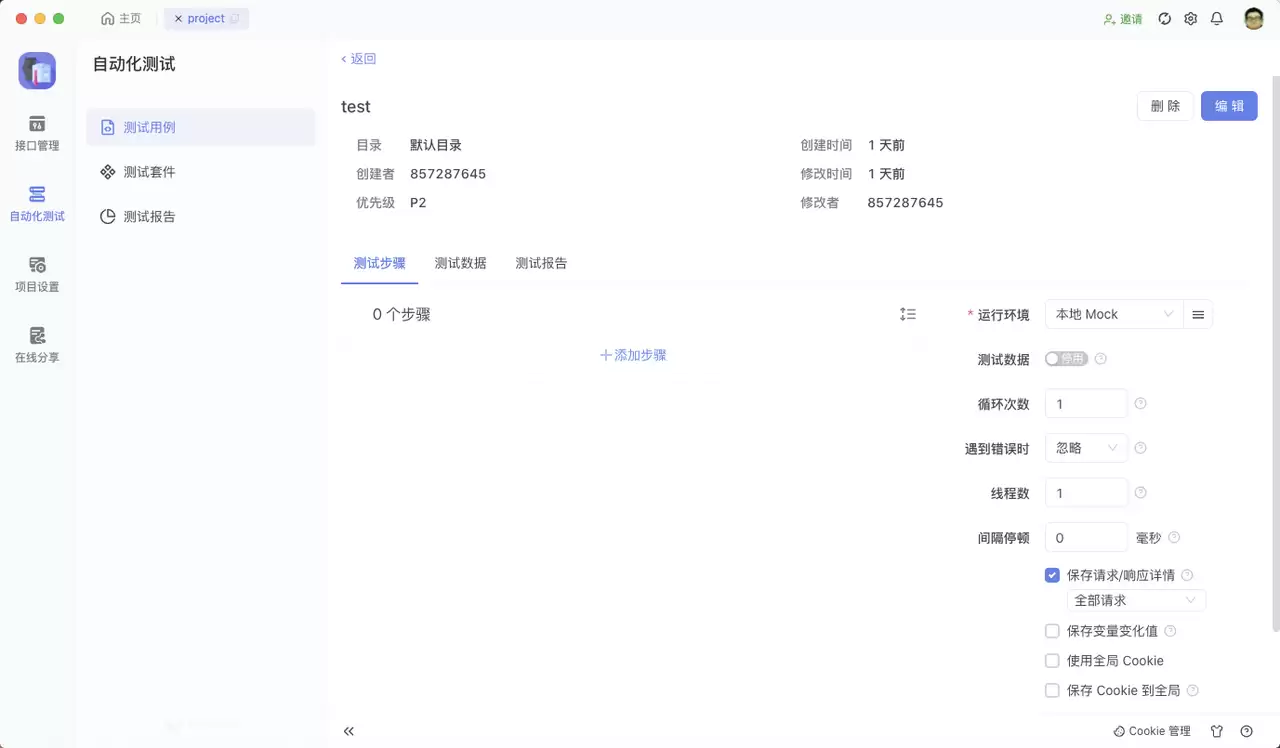The height and width of the screenshot is (748, 1280).
Task: Click help icon beside 遇到错误时
Action: click(1140, 448)
